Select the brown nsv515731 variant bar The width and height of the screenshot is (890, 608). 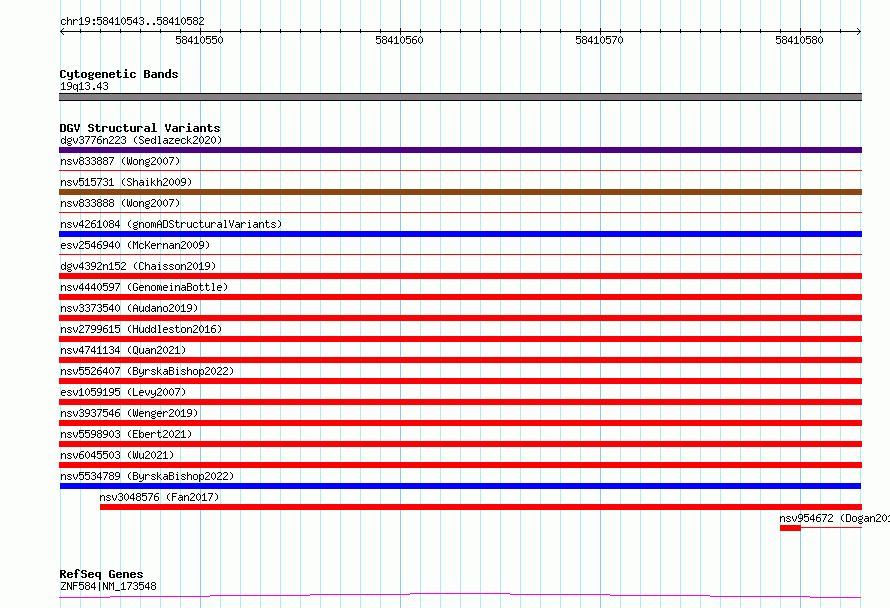click(x=460, y=192)
